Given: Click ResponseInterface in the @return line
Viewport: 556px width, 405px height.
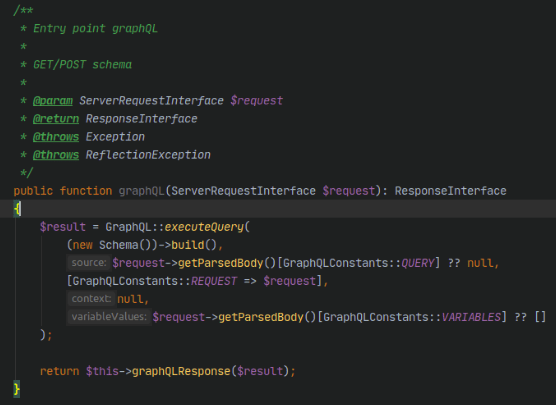Looking at the screenshot, I should tap(141, 119).
